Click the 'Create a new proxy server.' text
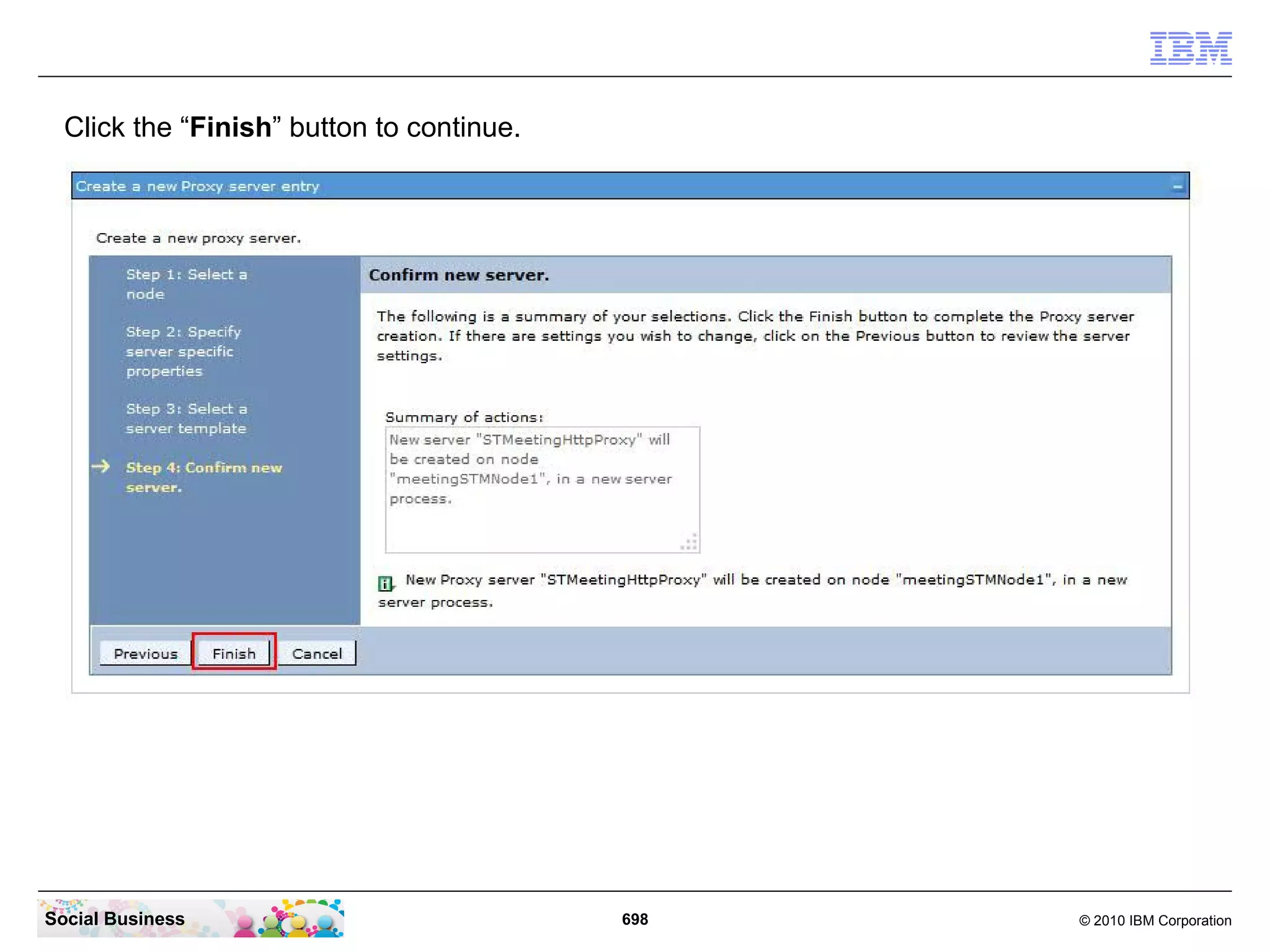This screenshot has width=1270, height=952. click(198, 239)
